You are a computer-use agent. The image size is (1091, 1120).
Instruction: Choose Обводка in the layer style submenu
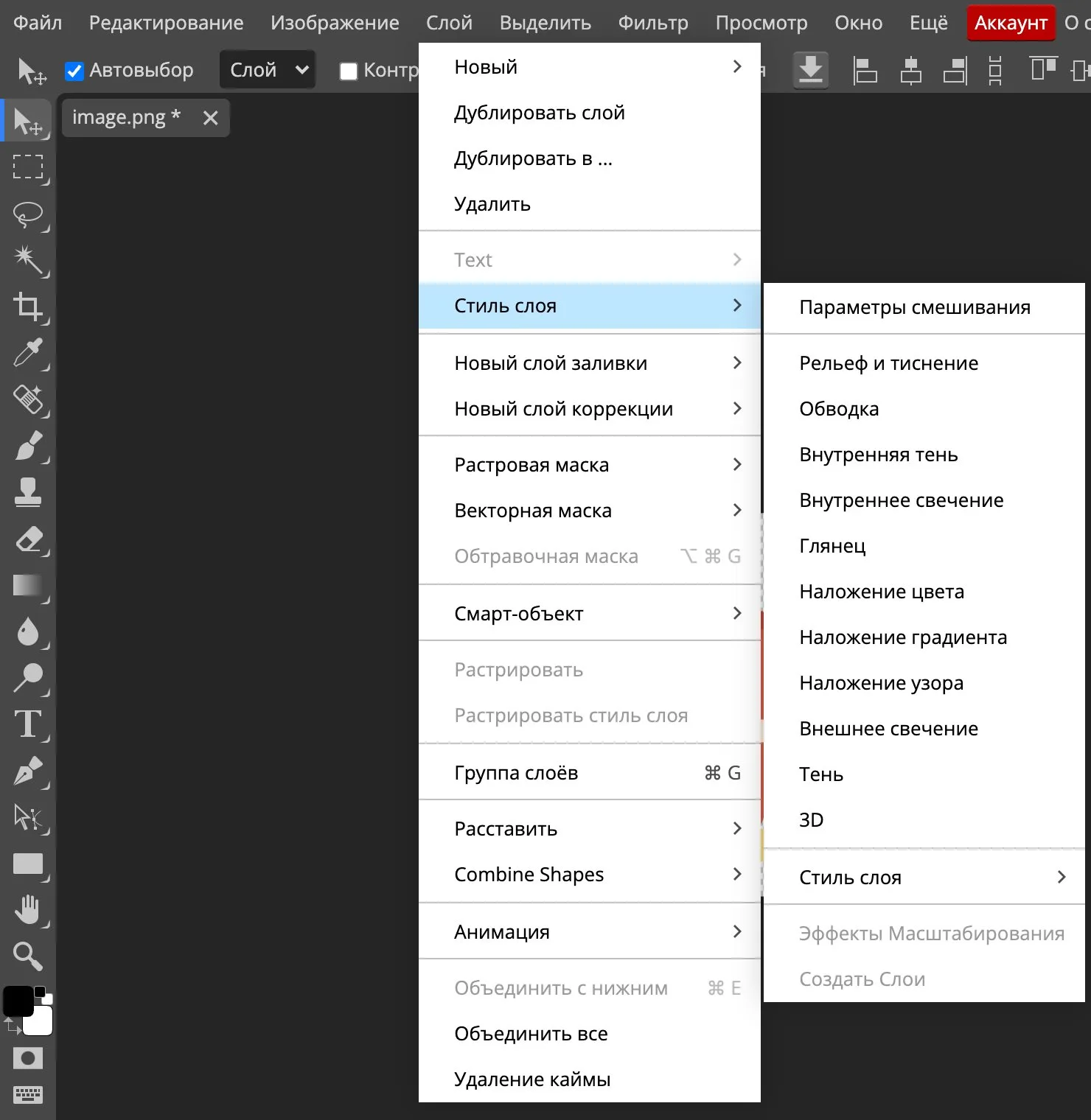click(924, 409)
